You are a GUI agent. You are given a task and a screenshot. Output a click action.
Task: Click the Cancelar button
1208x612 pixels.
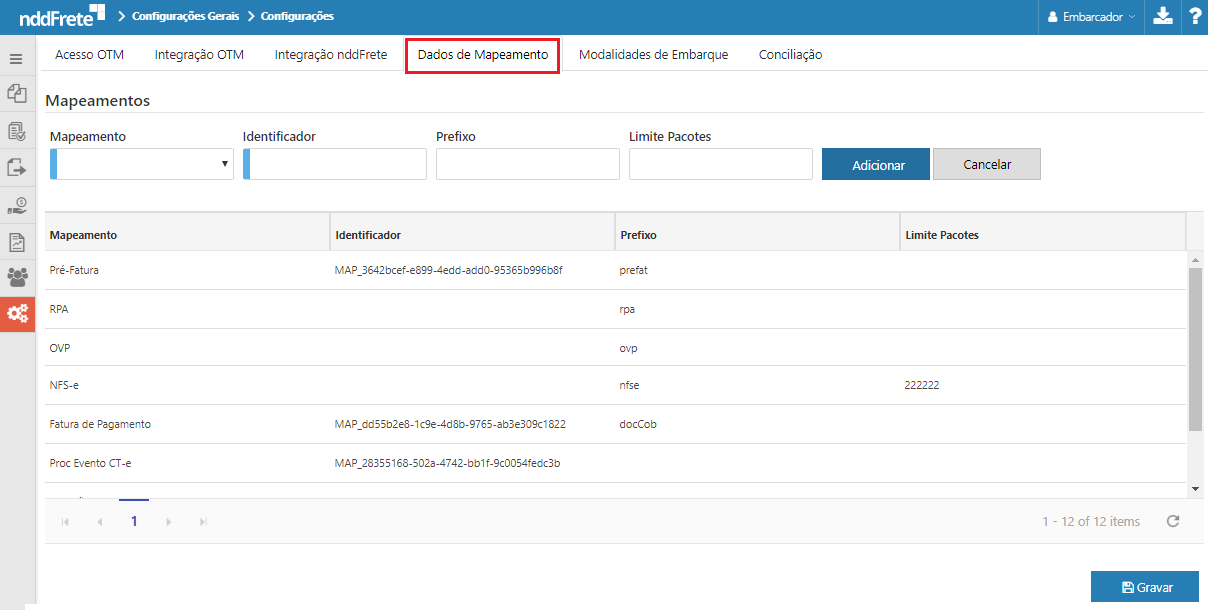click(986, 165)
